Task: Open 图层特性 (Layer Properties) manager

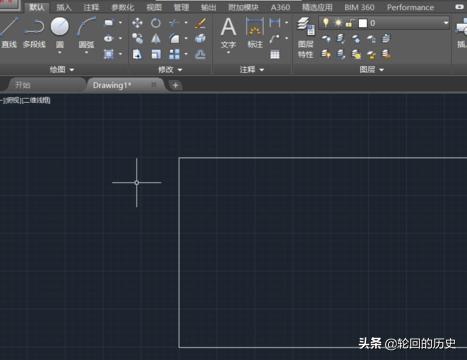Action: (x=305, y=38)
